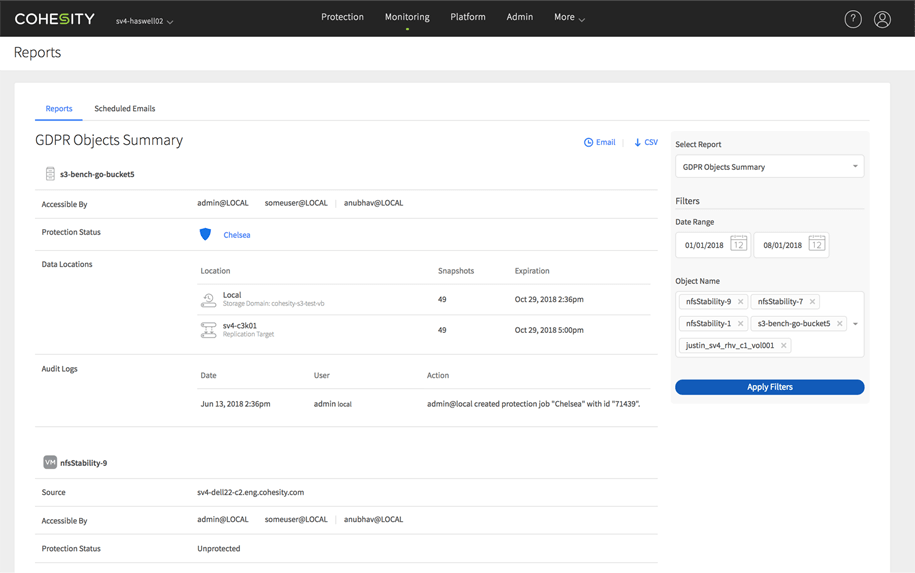The image size is (915, 573).
Task: Switch to the Reports tab
Action: [x=59, y=109]
